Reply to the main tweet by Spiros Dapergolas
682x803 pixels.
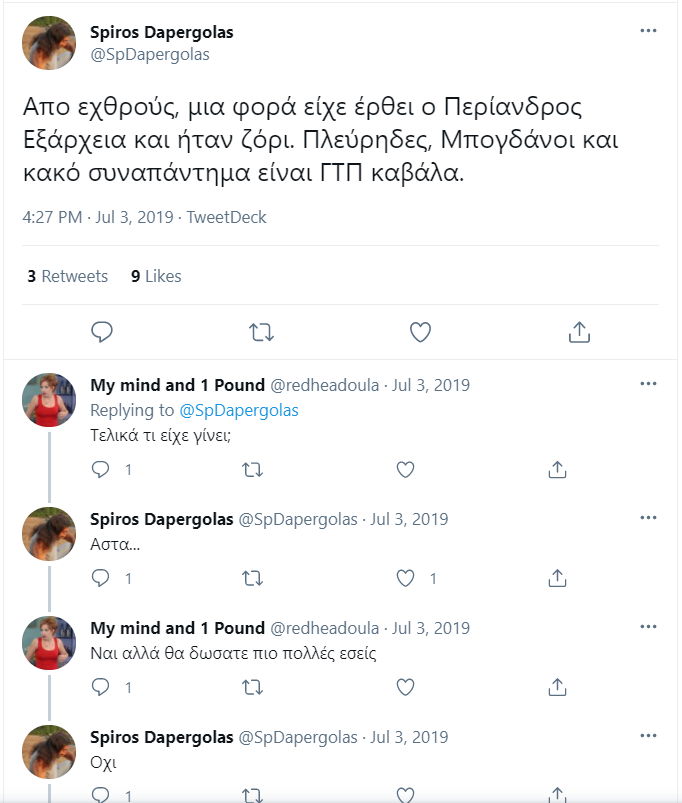point(101,332)
